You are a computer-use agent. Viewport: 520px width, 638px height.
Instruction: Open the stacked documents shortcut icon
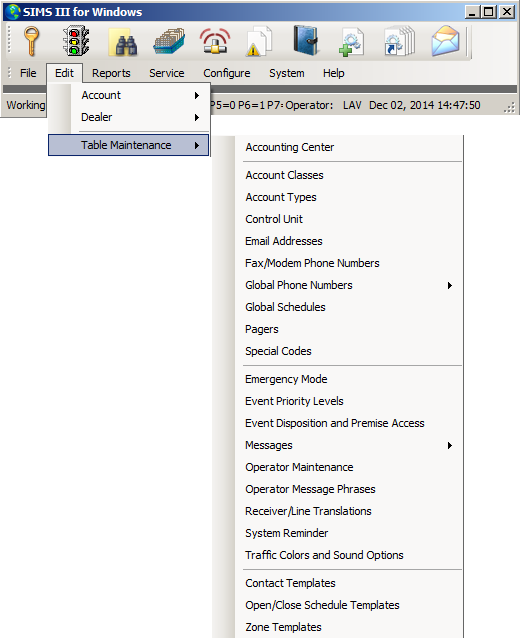coord(399,41)
